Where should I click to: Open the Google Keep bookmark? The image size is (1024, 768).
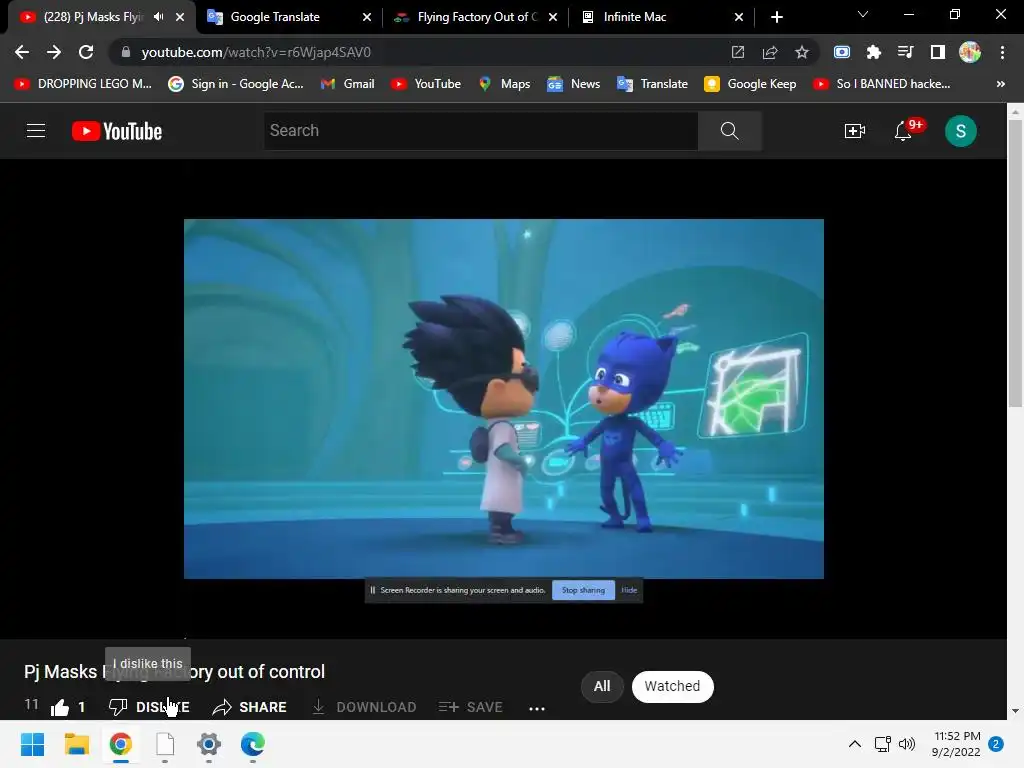(750, 84)
